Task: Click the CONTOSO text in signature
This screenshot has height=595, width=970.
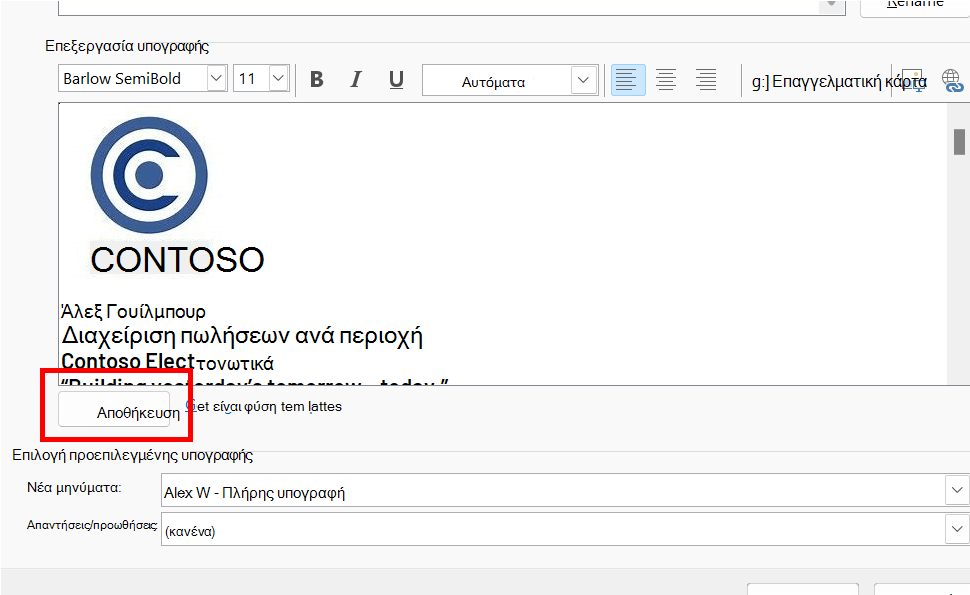Action: pos(178,259)
